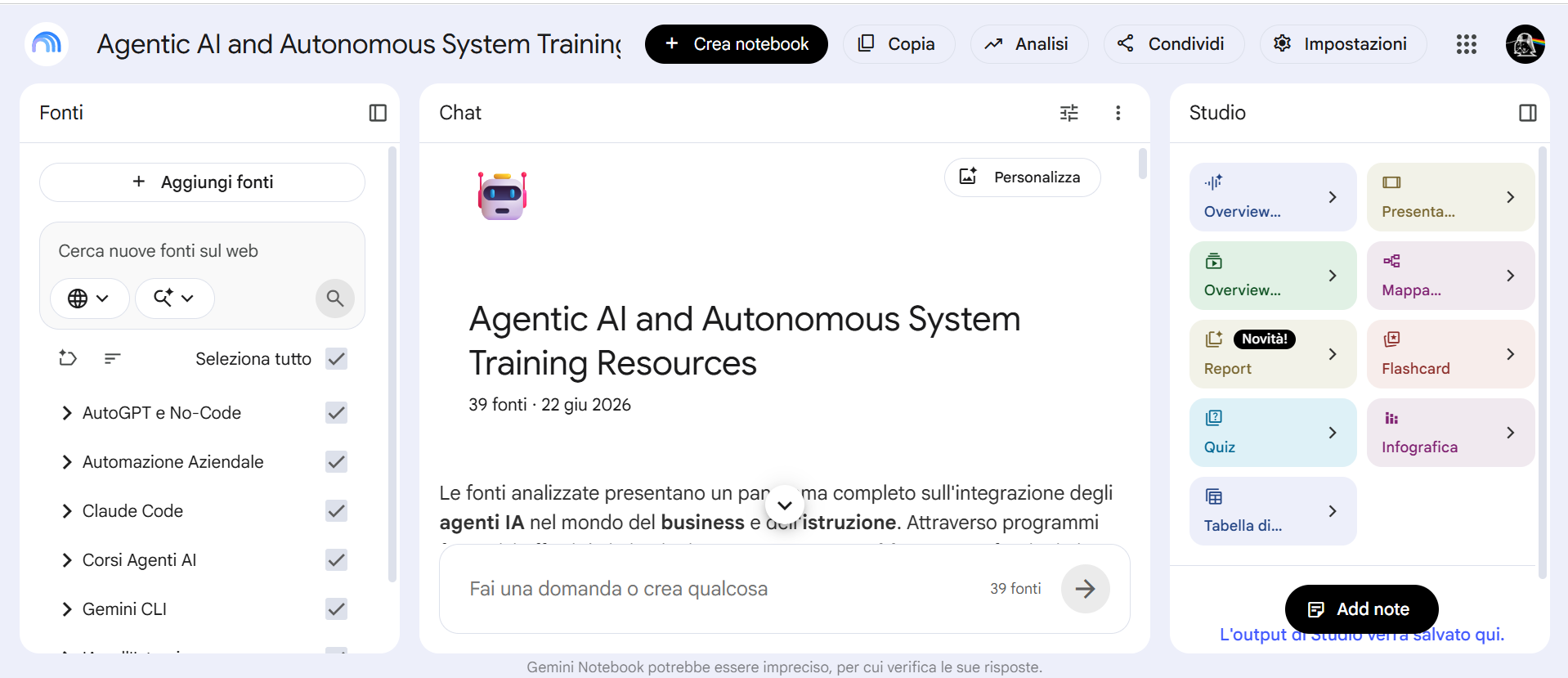Open the Mappa mentale card
The height and width of the screenshot is (678, 1568).
[x=1451, y=276]
